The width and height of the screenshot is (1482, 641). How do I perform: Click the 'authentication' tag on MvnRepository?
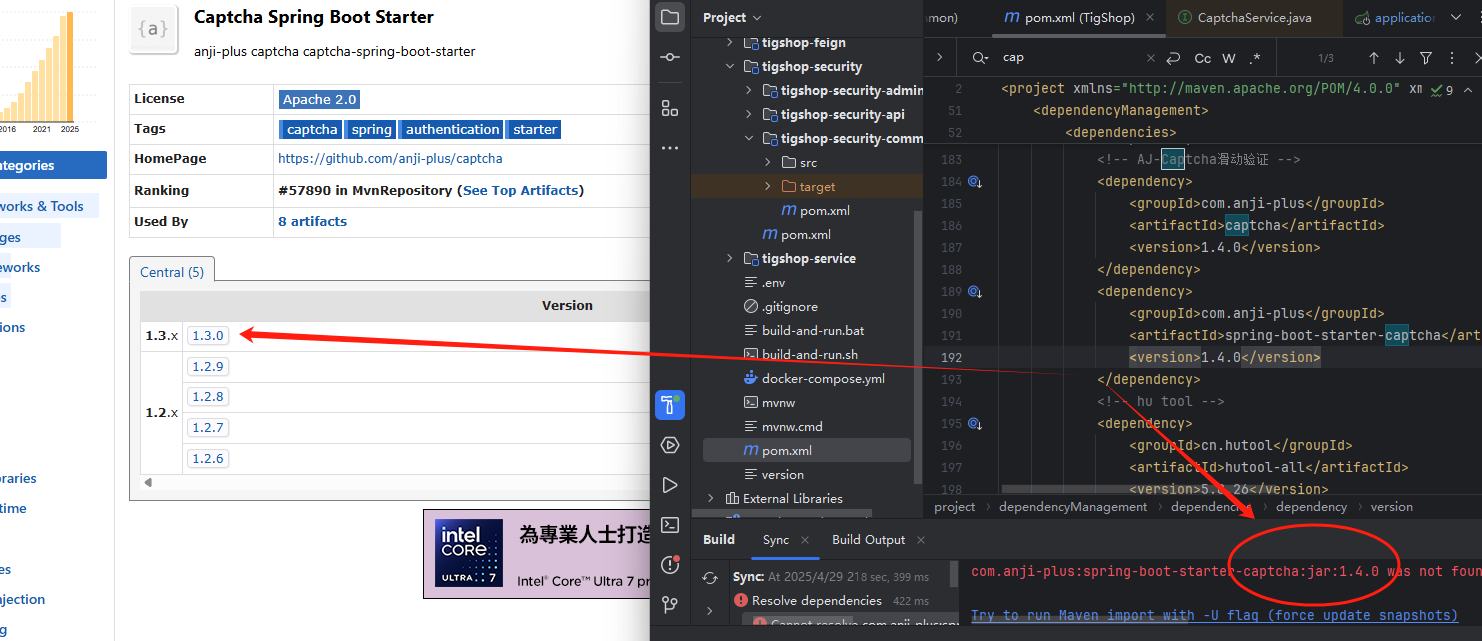pos(452,129)
